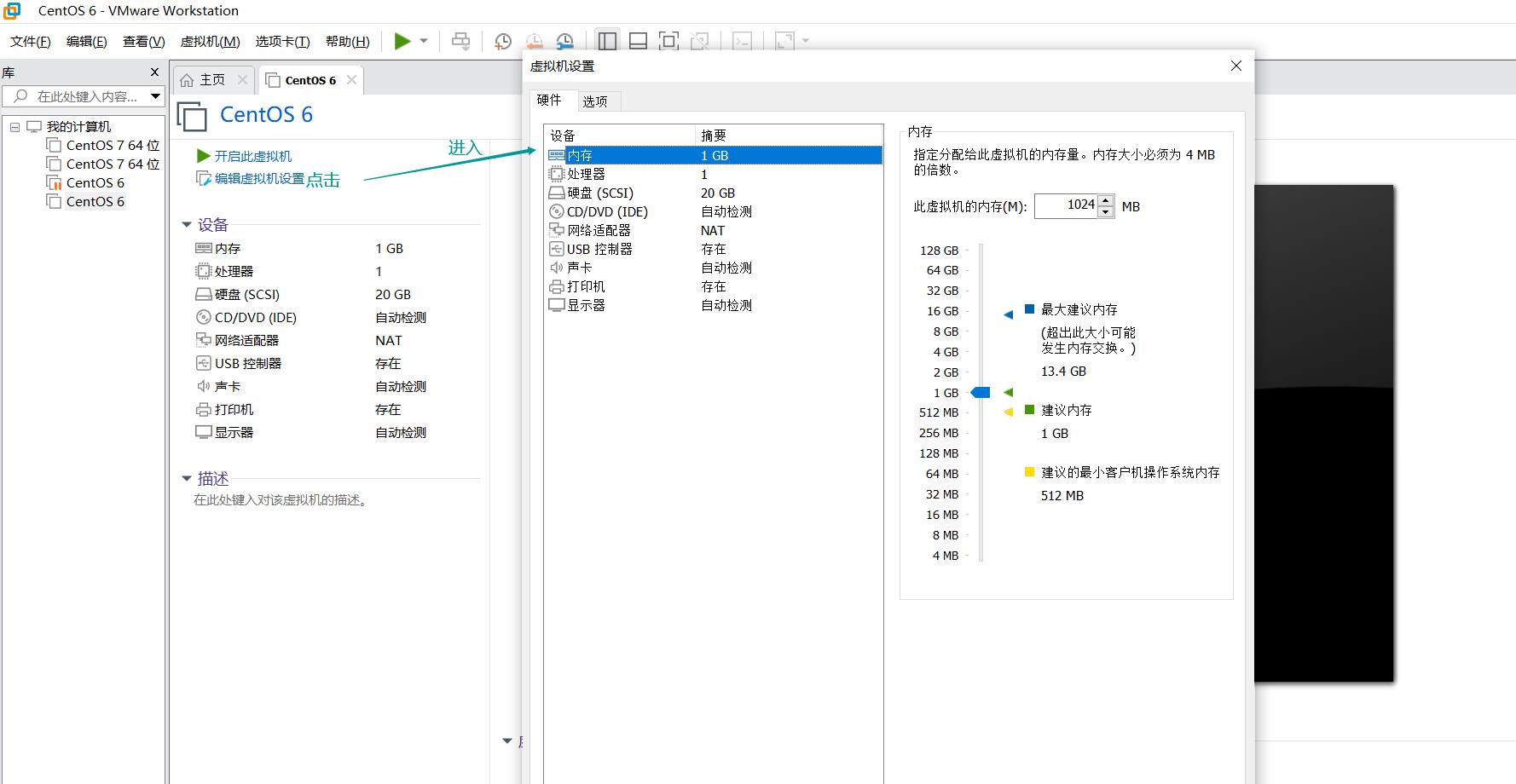The width and height of the screenshot is (1516, 784).
Task: Click the blue memory slider handle at 1 GB
Action: 981,393
